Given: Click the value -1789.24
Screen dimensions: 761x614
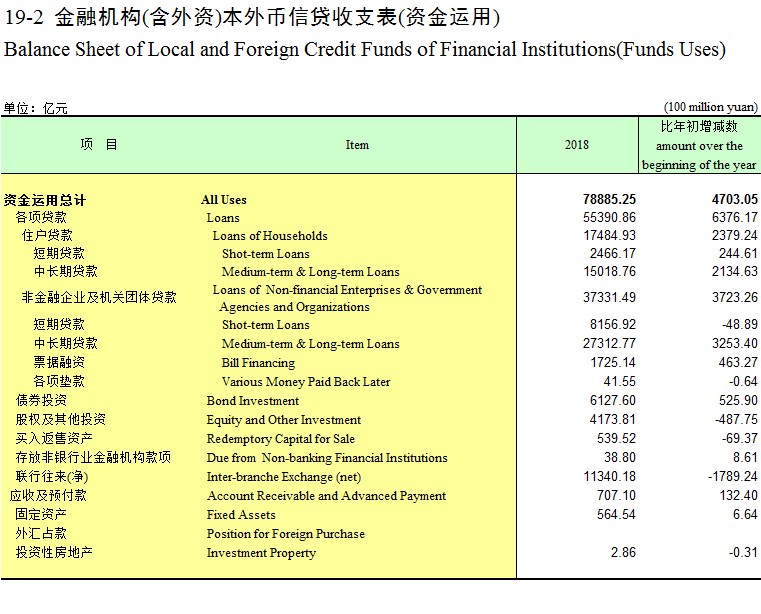Looking at the screenshot, I should click(x=732, y=476).
